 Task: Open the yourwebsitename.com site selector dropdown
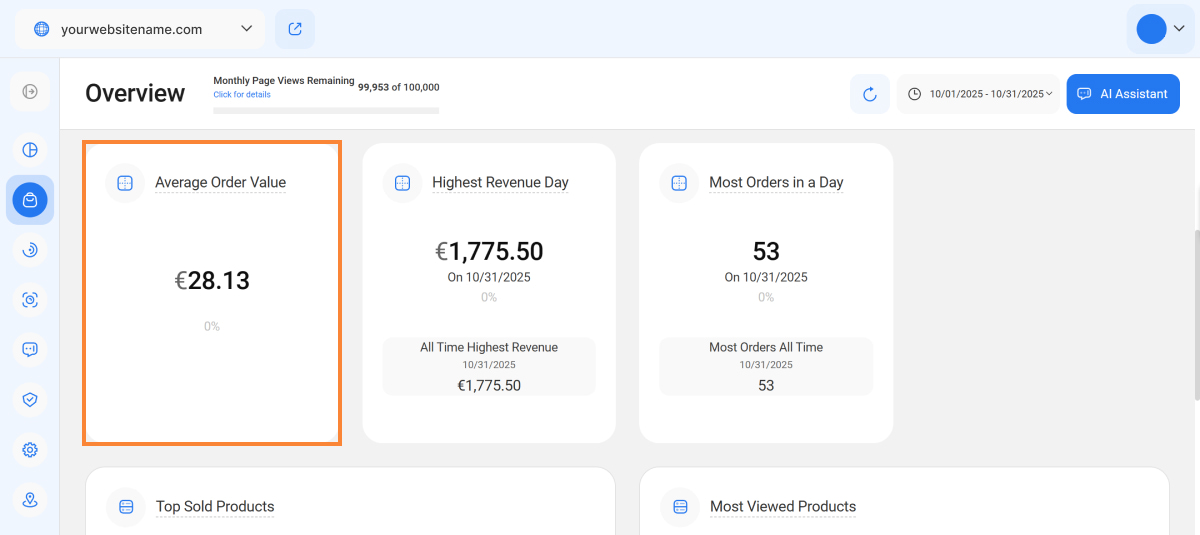pyautogui.click(x=140, y=29)
